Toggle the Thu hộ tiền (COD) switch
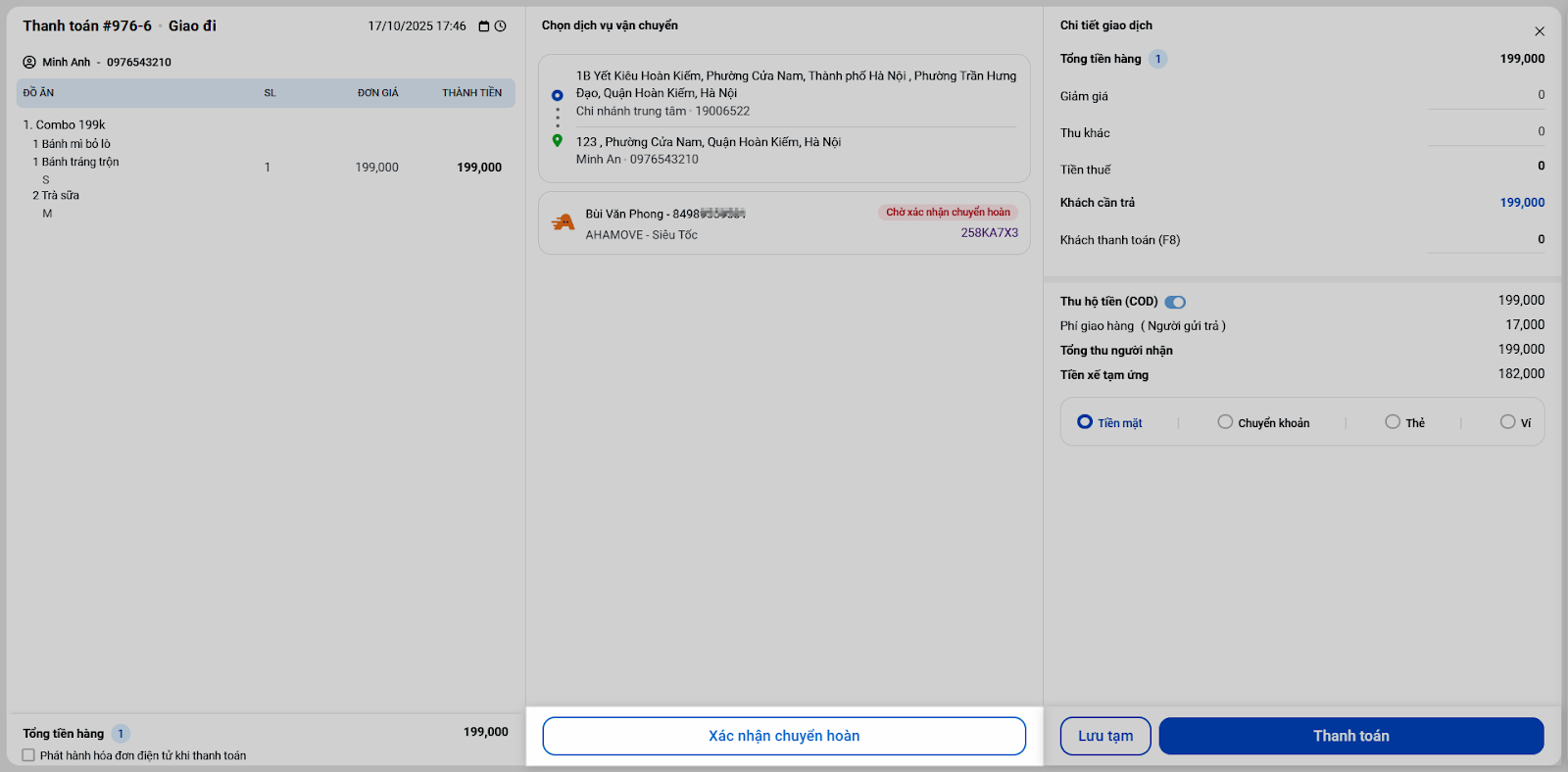Screen dimensions: 1568x772 coord(1175,302)
